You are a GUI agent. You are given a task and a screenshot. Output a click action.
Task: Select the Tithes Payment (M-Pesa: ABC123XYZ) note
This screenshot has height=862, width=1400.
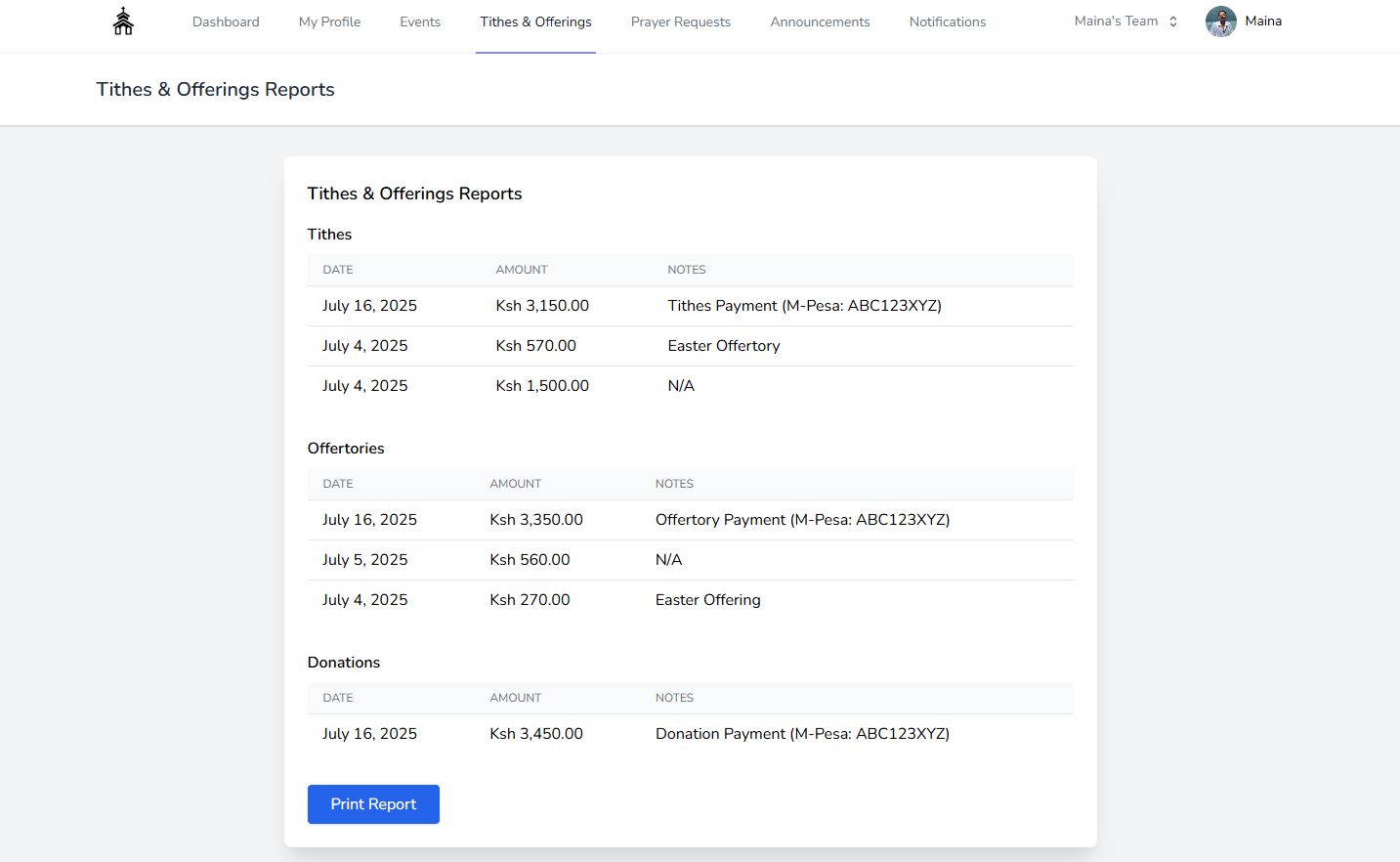pos(804,306)
